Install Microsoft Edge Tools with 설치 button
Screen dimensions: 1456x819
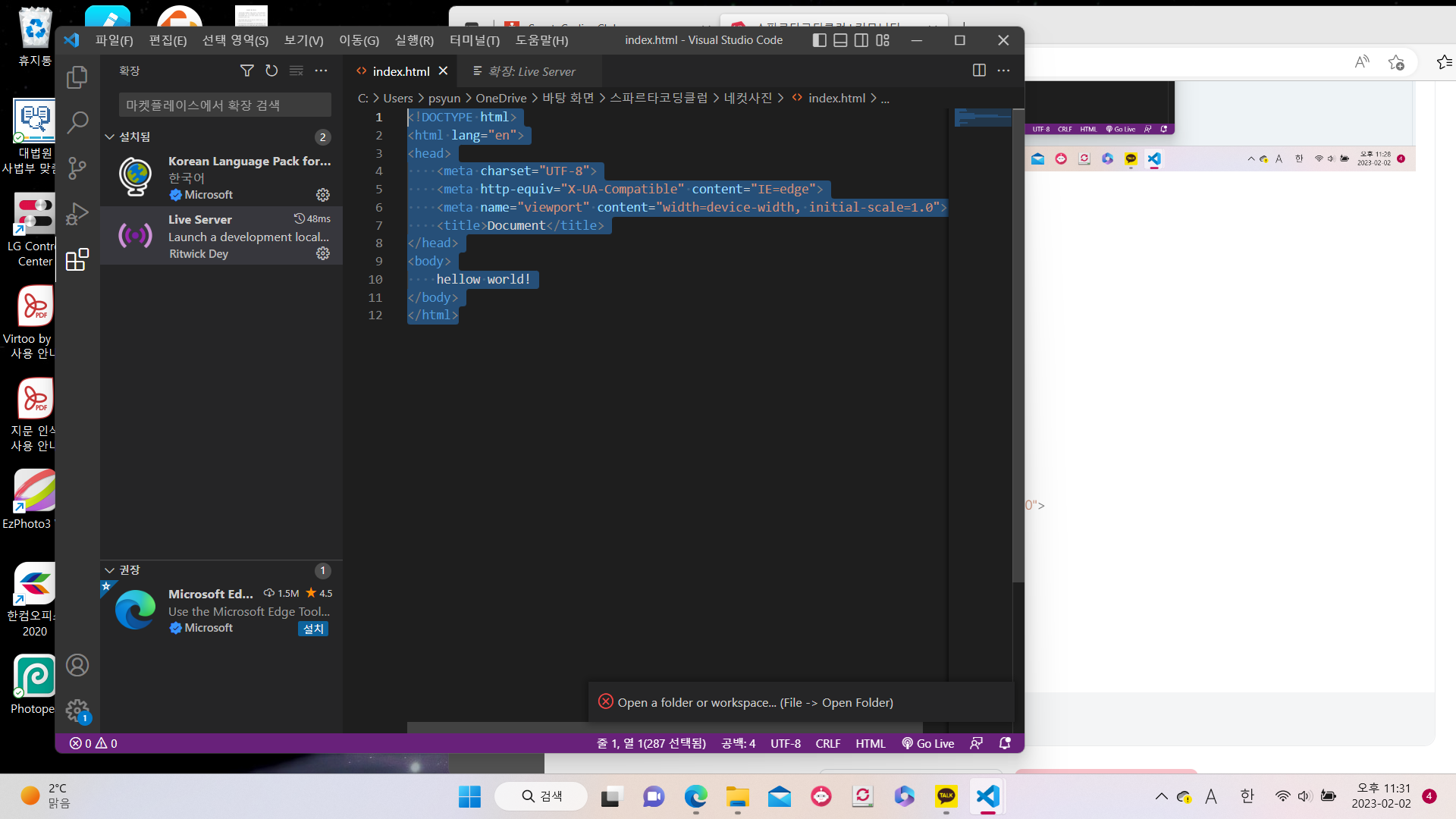tap(313, 629)
